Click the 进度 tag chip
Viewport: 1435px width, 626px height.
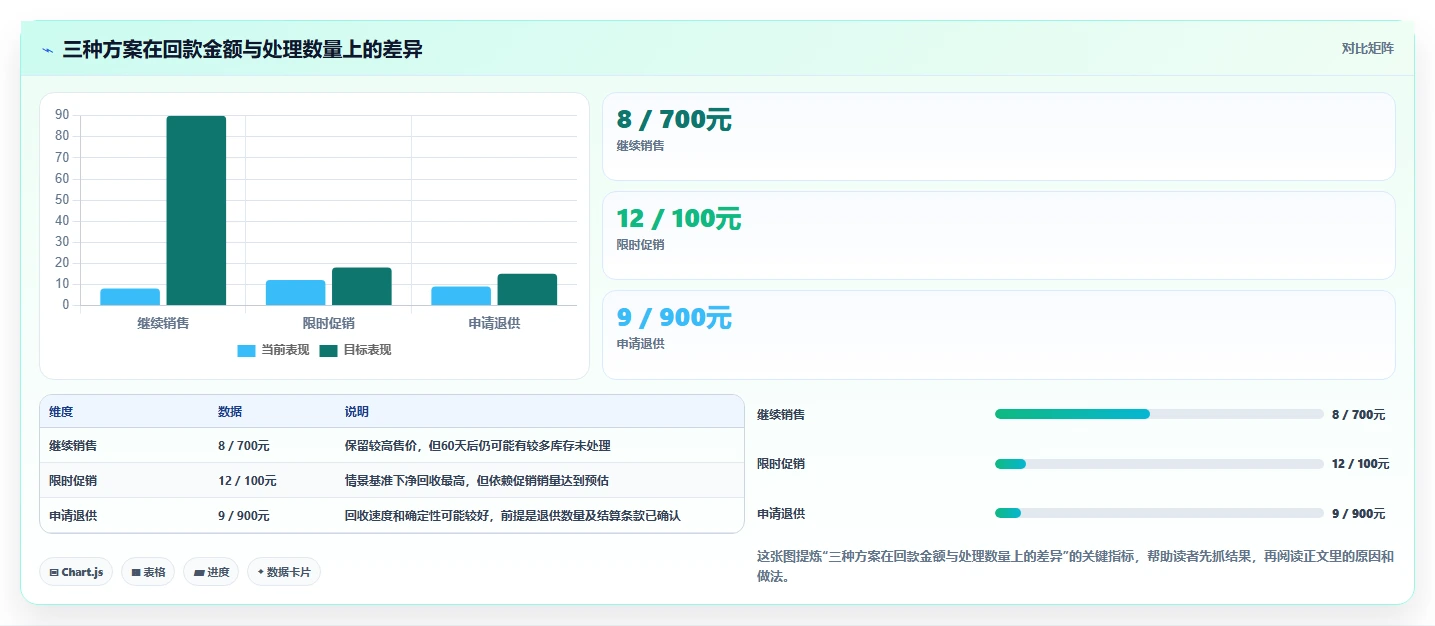211,572
